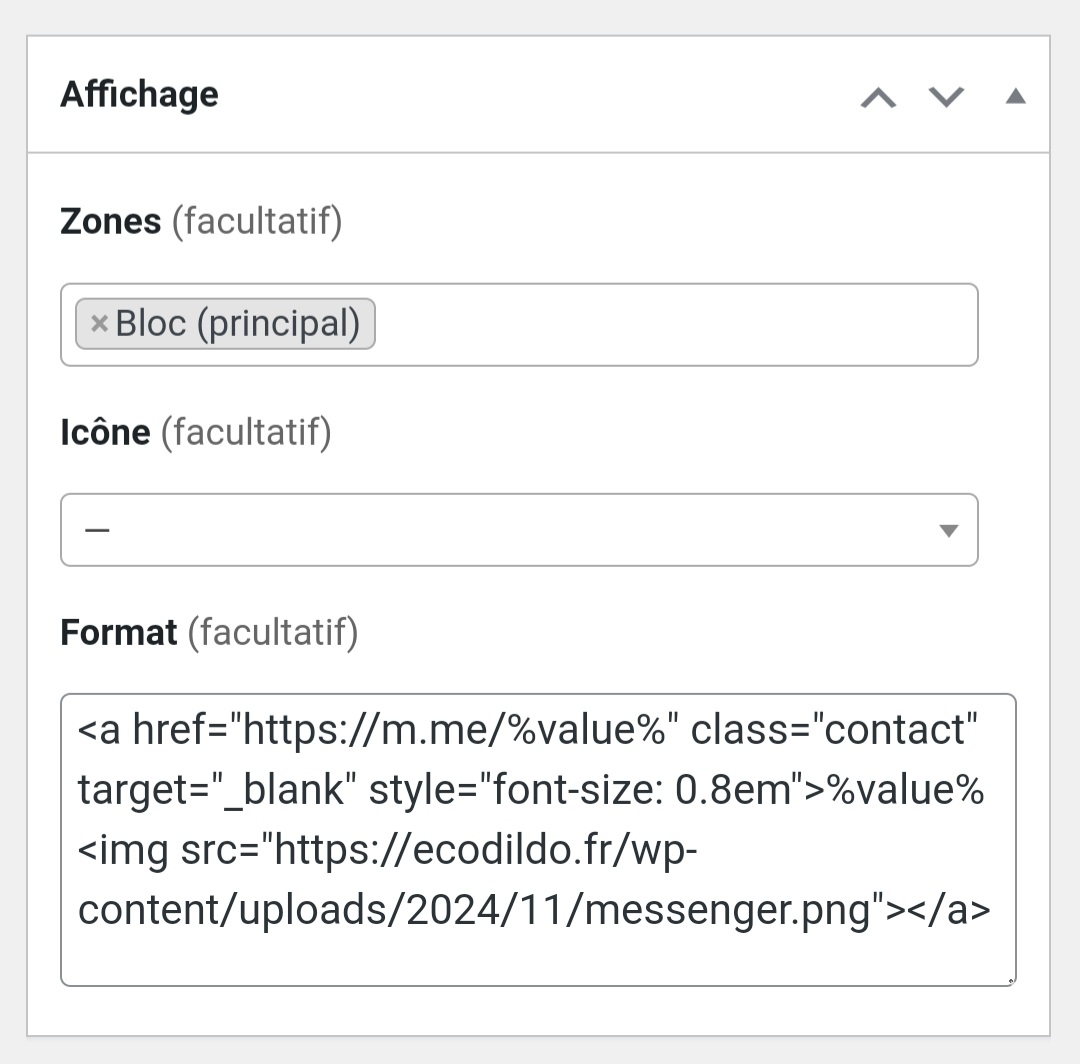Click the Format (facultatif) label
This screenshot has width=1080, height=1064.
(x=209, y=632)
